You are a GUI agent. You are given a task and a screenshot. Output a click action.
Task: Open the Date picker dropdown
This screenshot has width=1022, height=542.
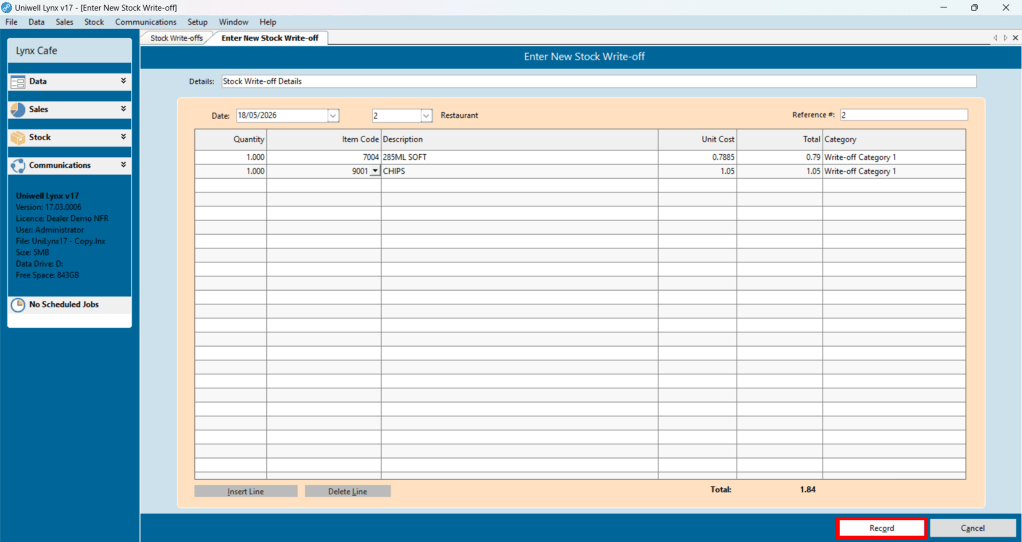pos(333,115)
